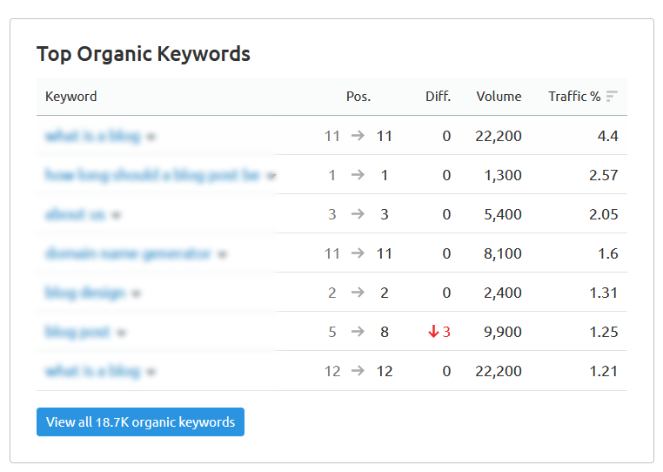
Task: Click the sort icon beside Traffic %
Action: click(x=612, y=97)
